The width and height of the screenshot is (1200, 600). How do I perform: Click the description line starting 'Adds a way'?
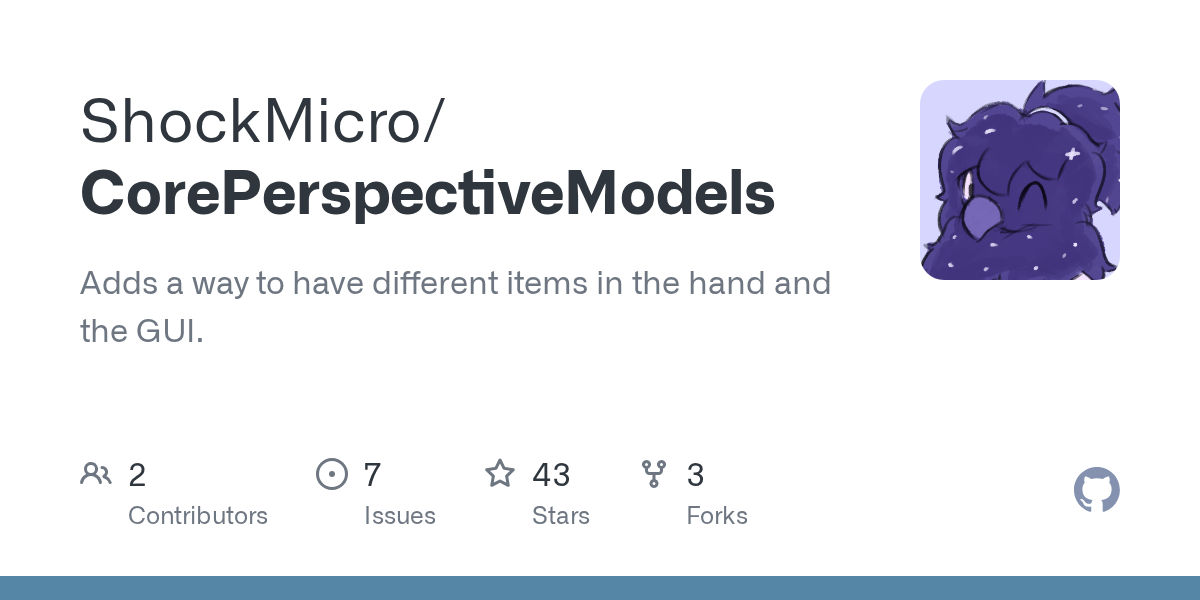coord(455,284)
